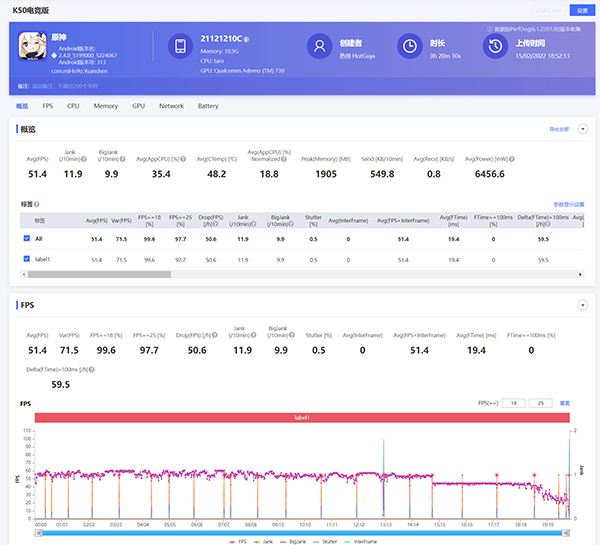Uncheck the All row checkbox

(x=26, y=239)
